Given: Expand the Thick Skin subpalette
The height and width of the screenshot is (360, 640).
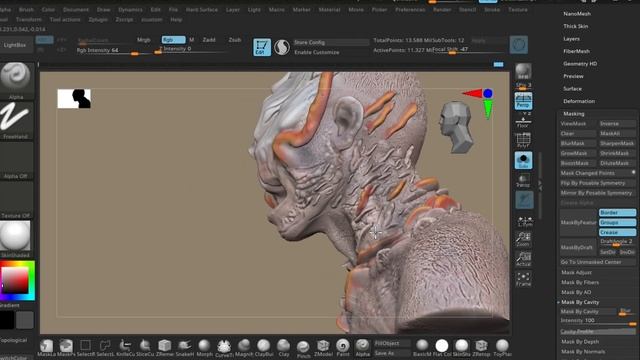Looking at the screenshot, I should pos(576,26).
